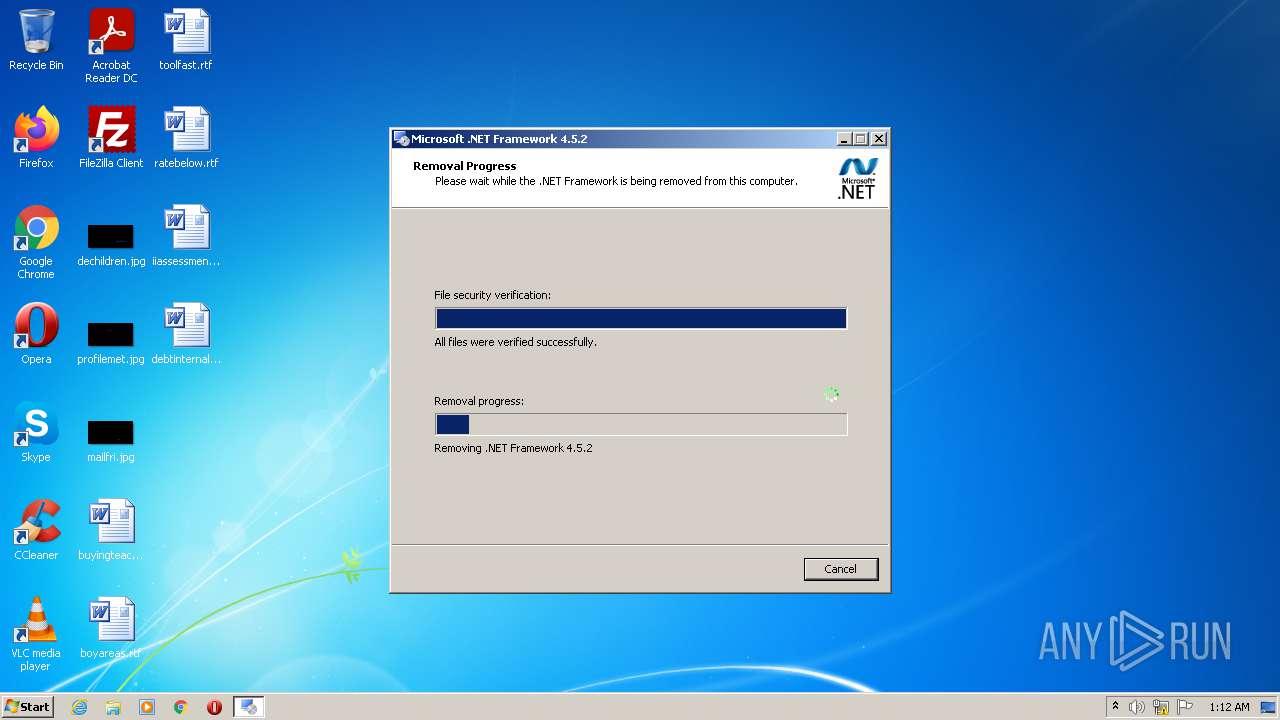
Task: Open the Google Chrome desktop shortcut
Action: tap(36, 241)
